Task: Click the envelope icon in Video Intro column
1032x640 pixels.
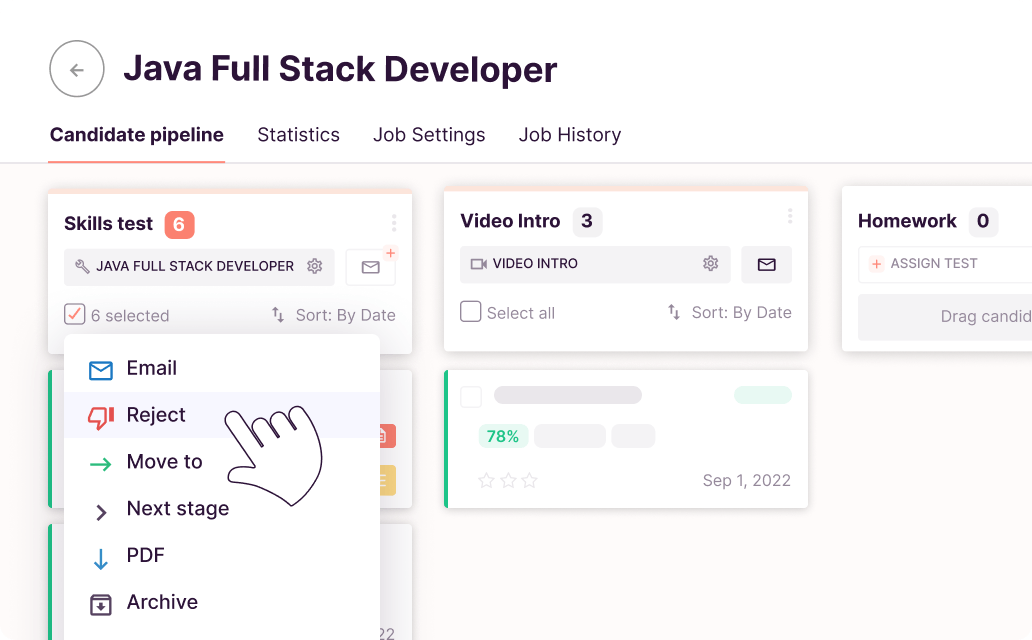Action: (x=766, y=264)
